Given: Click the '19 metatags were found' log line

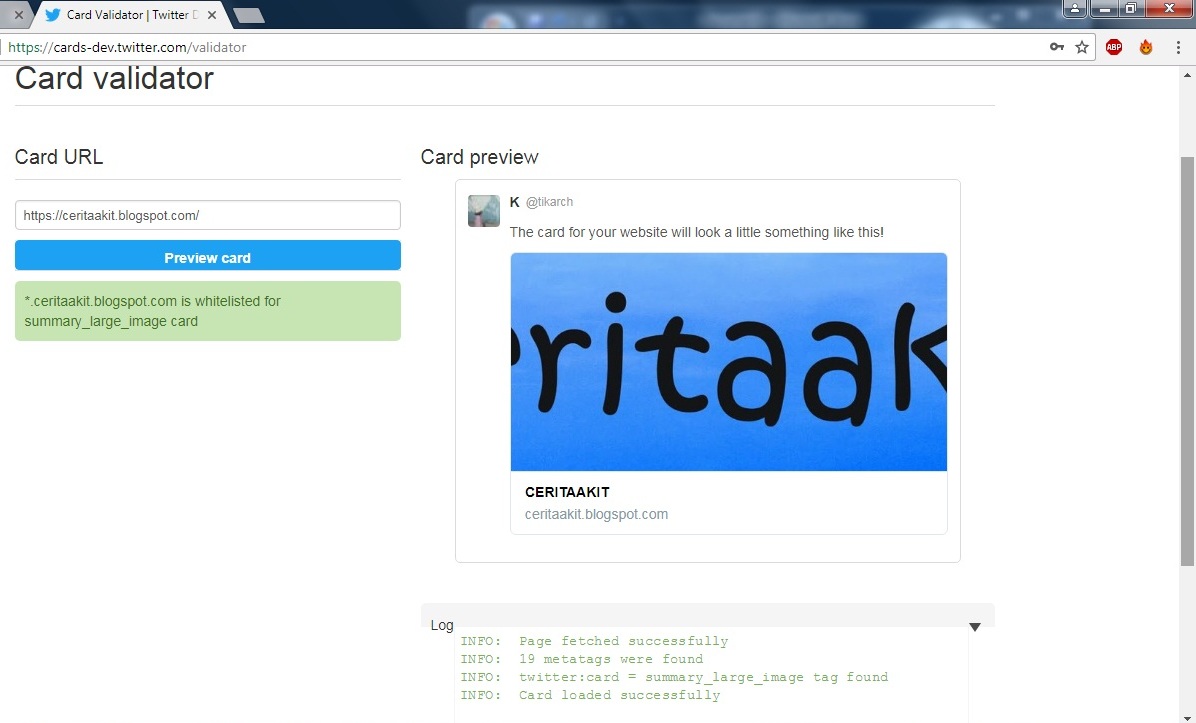Looking at the screenshot, I should point(581,659).
